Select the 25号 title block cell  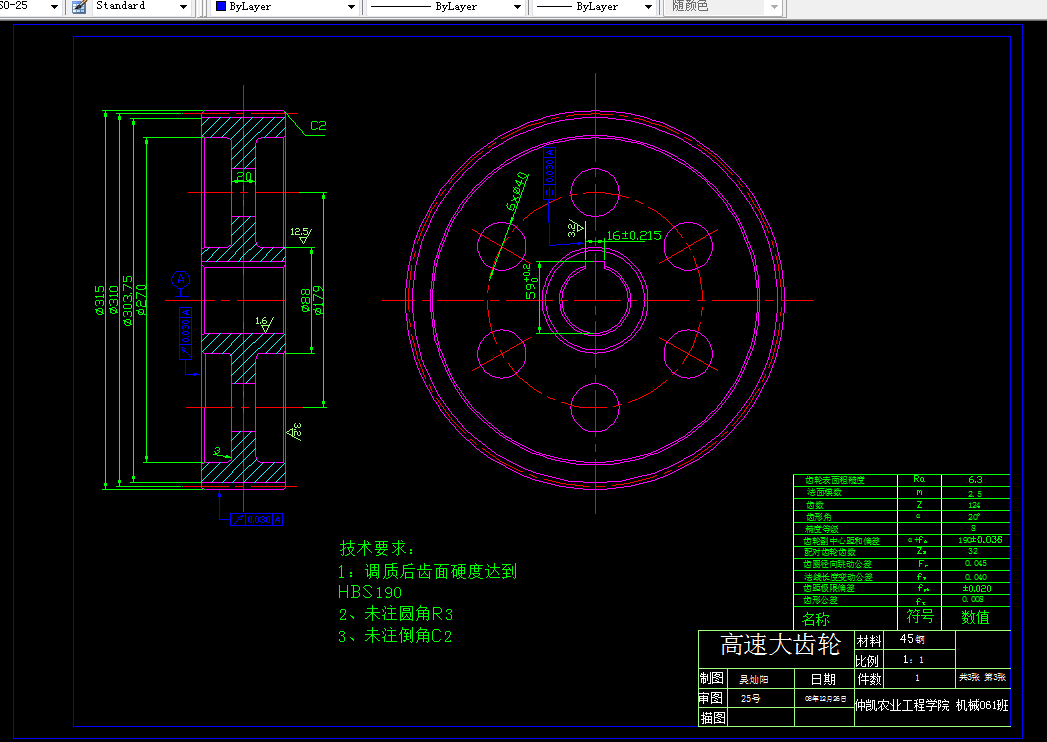pos(751,698)
